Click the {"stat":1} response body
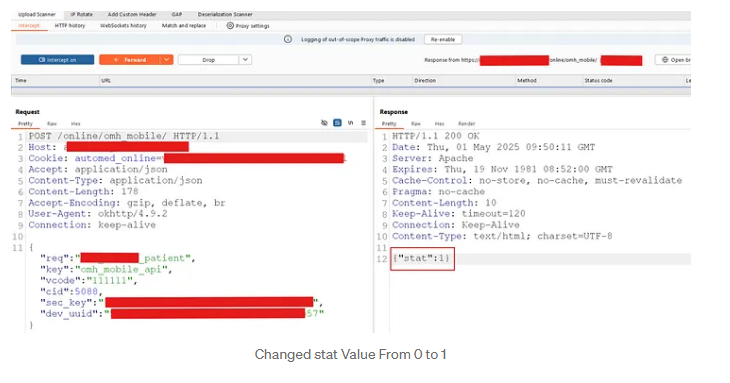Image resolution: width=730 pixels, height=383 pixels. click(421, 258)
